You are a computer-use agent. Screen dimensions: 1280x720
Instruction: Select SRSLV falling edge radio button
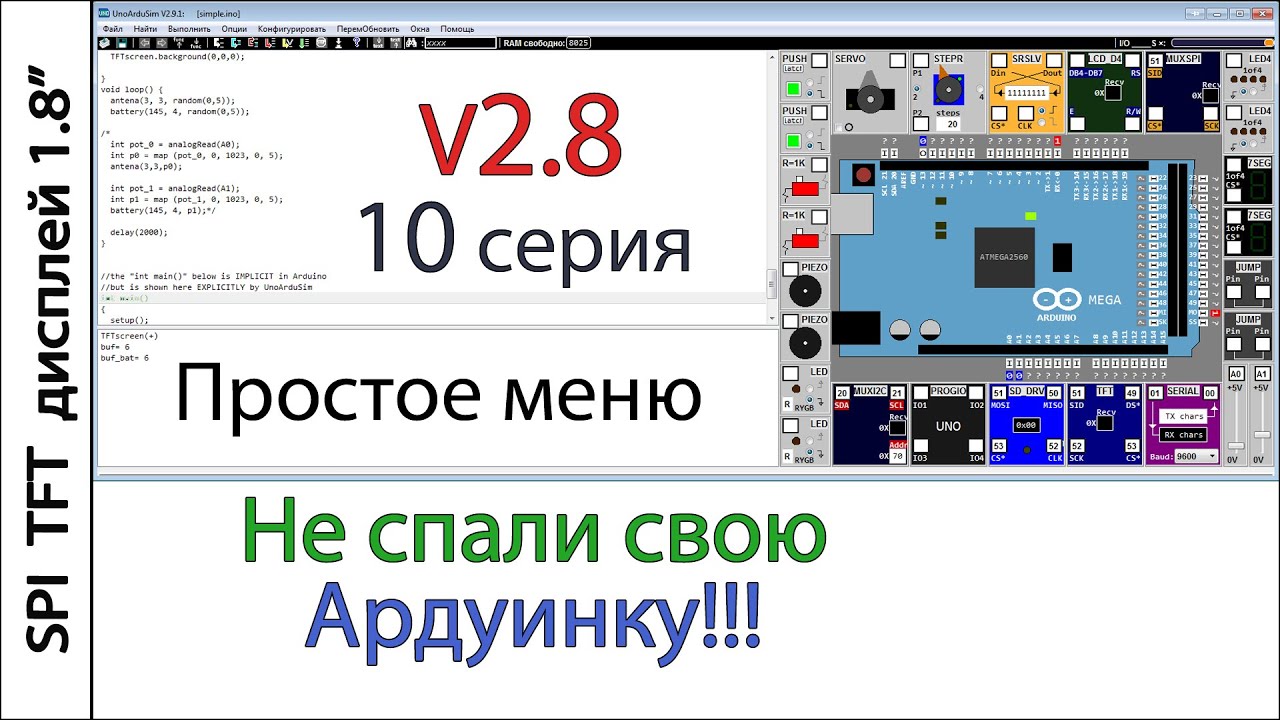(1042, 122)
